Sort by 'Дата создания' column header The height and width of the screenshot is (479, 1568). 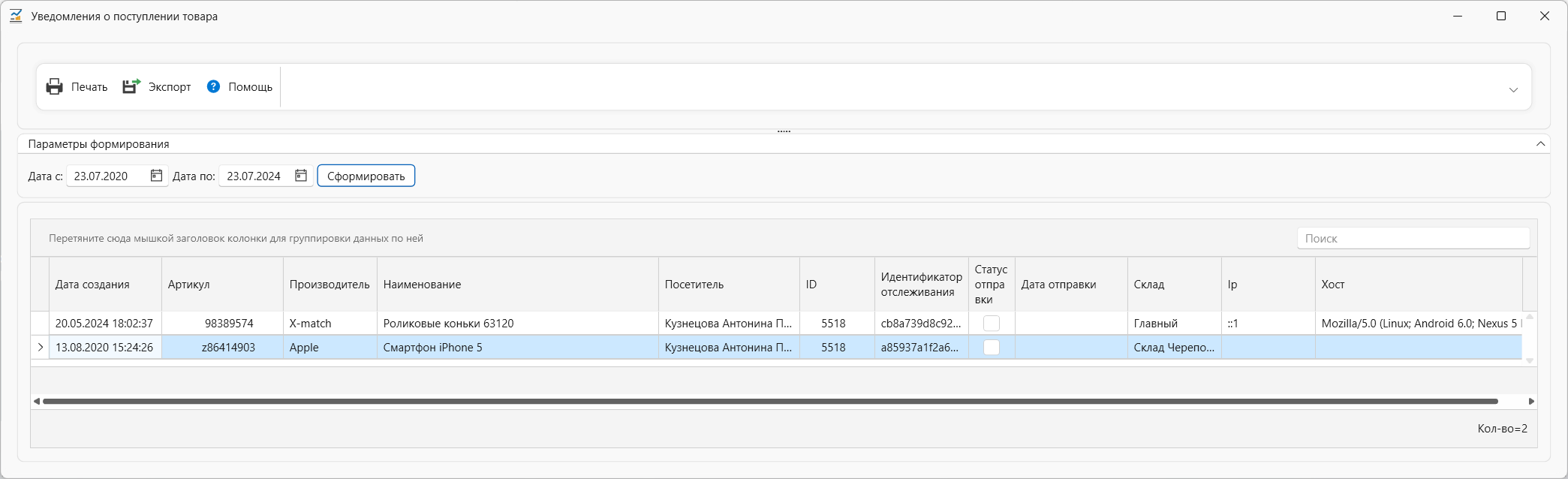(x=105, y=285)
